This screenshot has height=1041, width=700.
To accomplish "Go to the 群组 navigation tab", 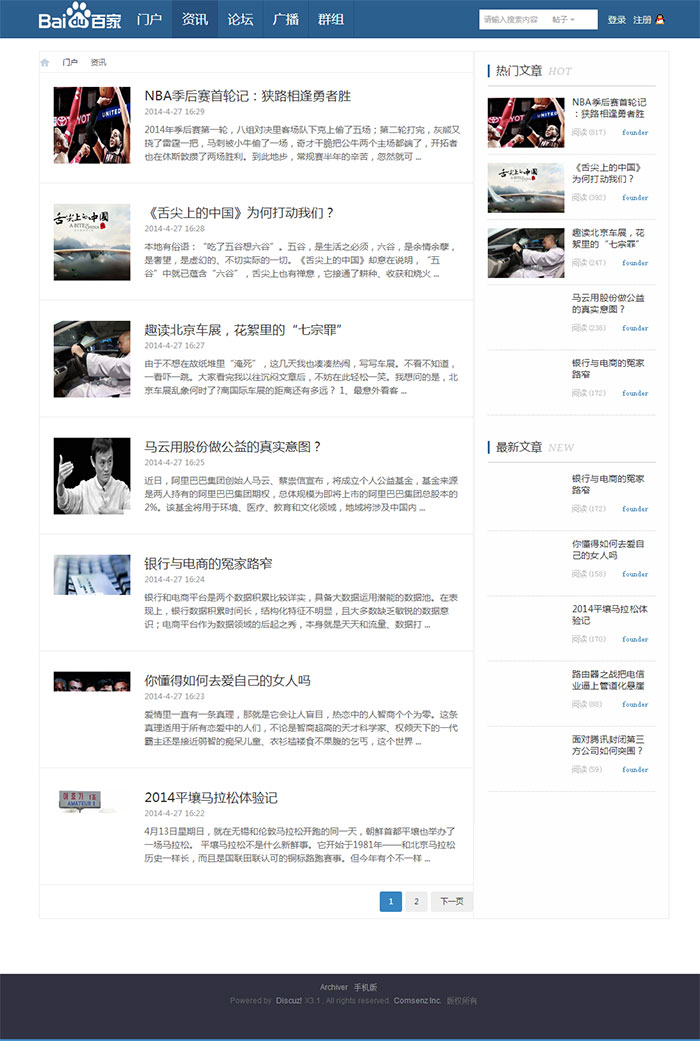I will click(331, 19).
